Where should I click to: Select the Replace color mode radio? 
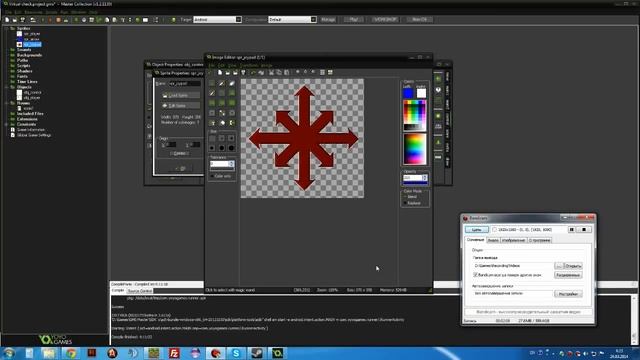point(405,203)
